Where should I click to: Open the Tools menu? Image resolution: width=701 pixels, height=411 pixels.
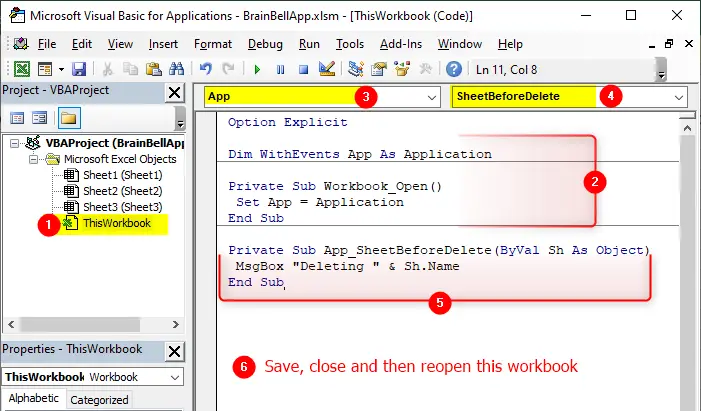pyautogui.click(x=350, y=44)
